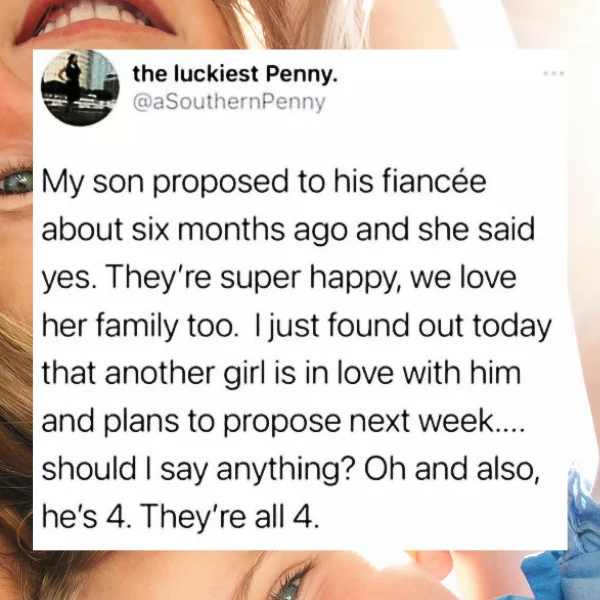Click the phrase "her family too."

[x=137, y=326]
